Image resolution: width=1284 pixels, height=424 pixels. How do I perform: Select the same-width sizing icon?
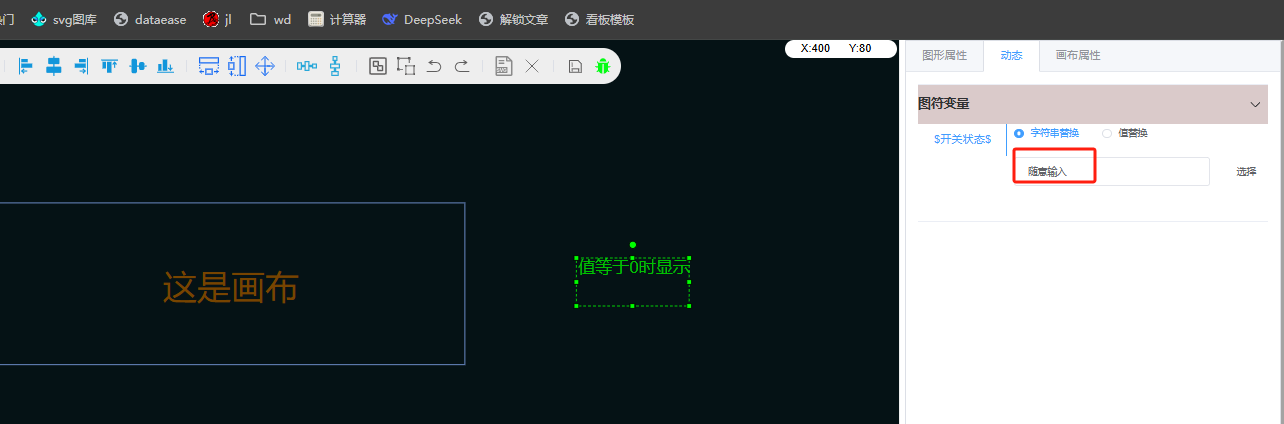pyautogui.click(x=209, y=66)
